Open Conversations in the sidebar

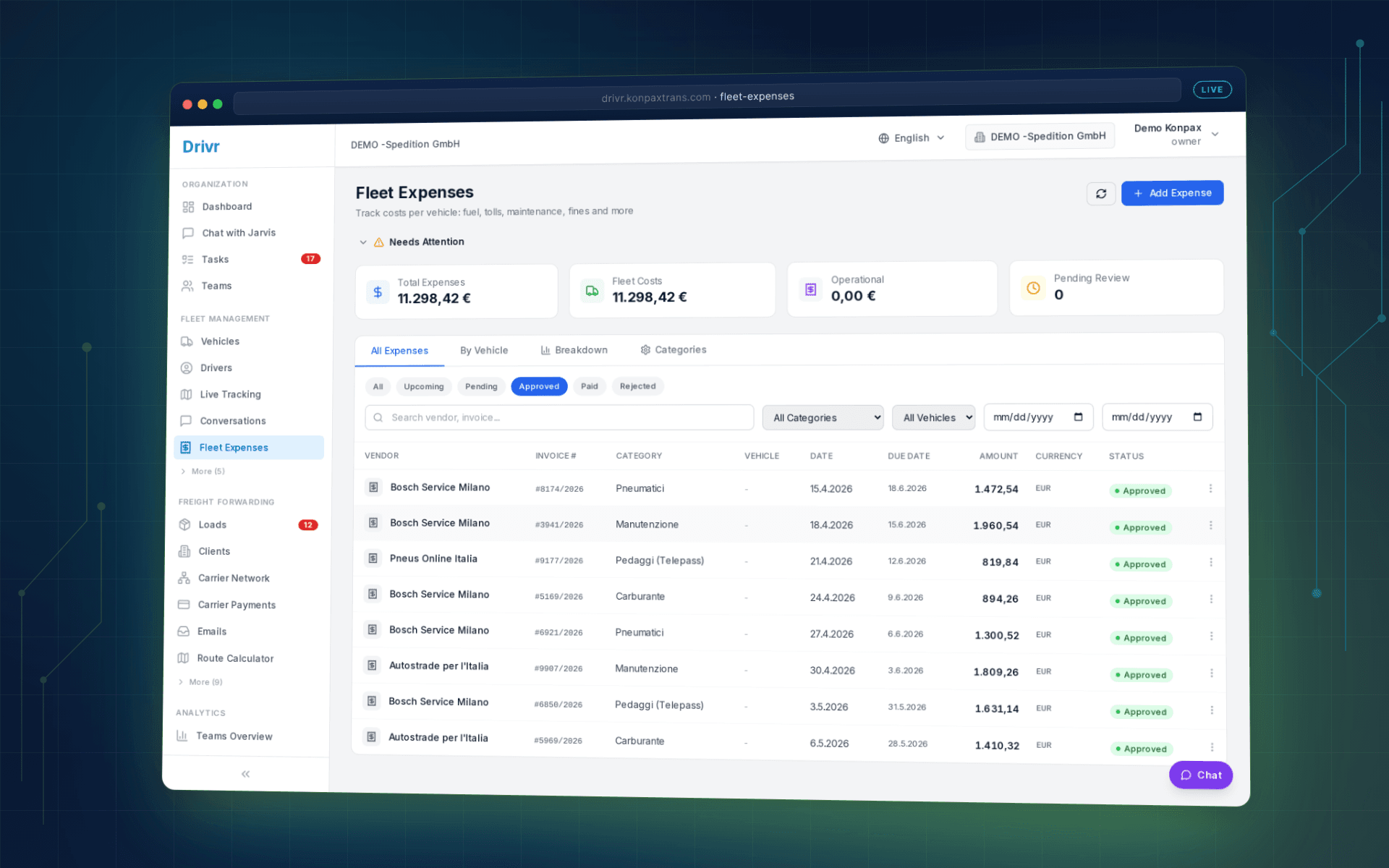click(x=233, y=421)
